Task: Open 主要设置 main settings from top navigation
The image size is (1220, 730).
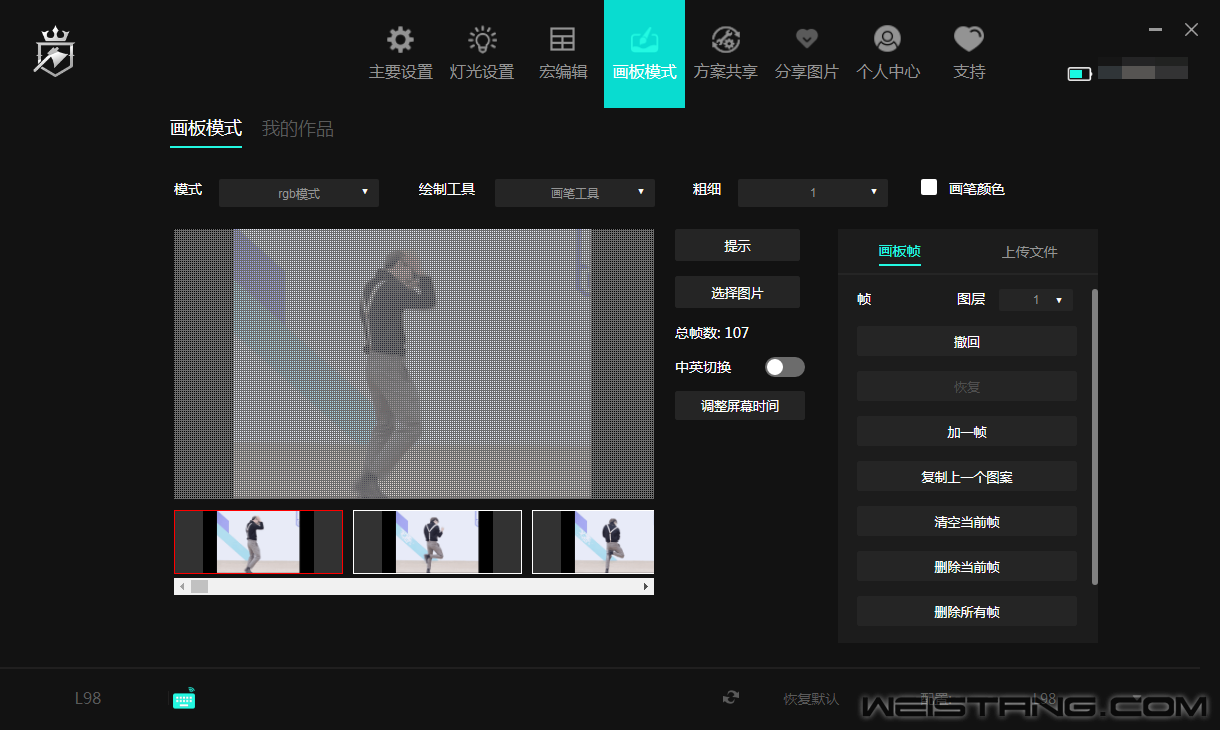Action: point(400,54)
